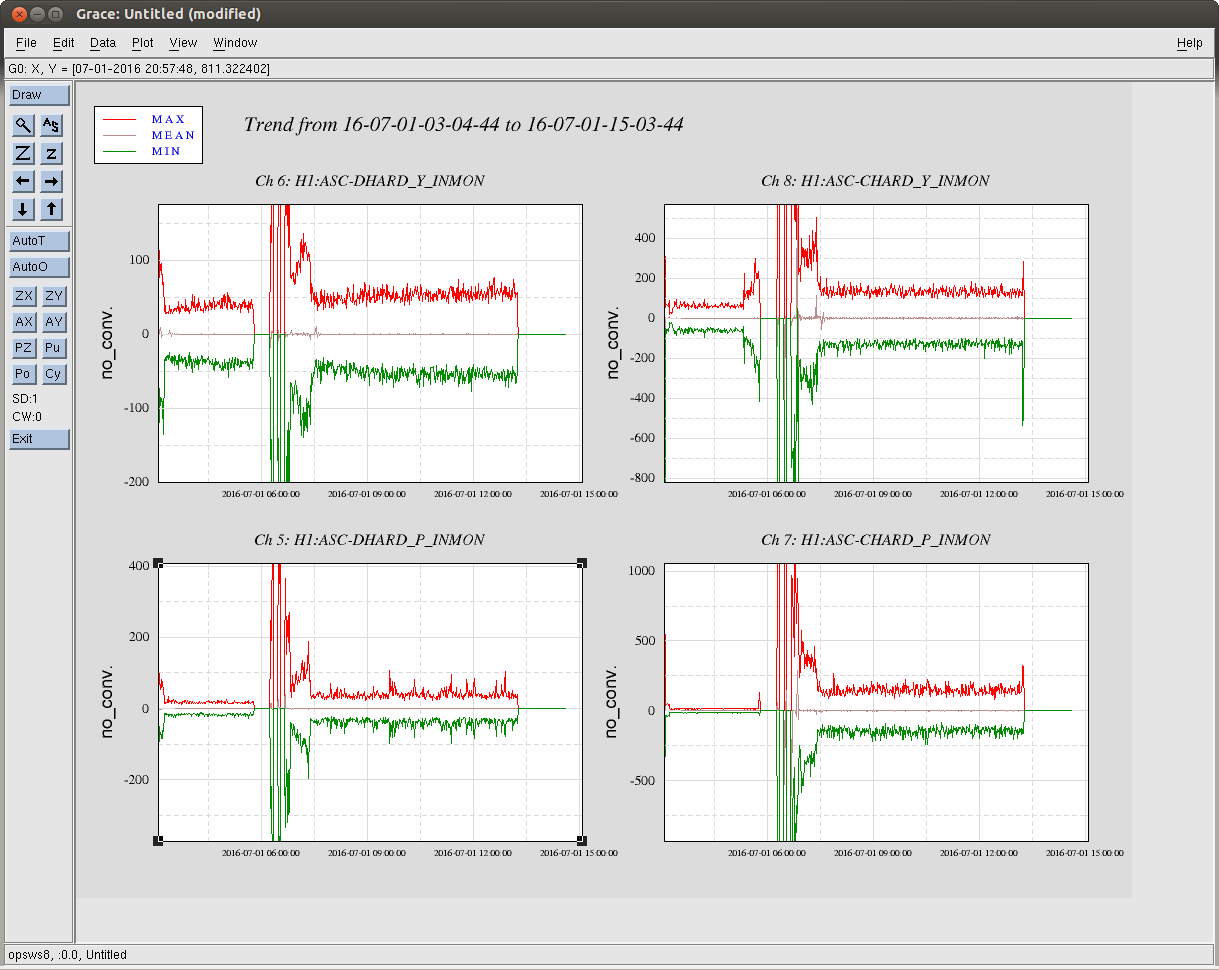Shift the graph view with the right arrow
1219x970 pixels.
point(51,181)
